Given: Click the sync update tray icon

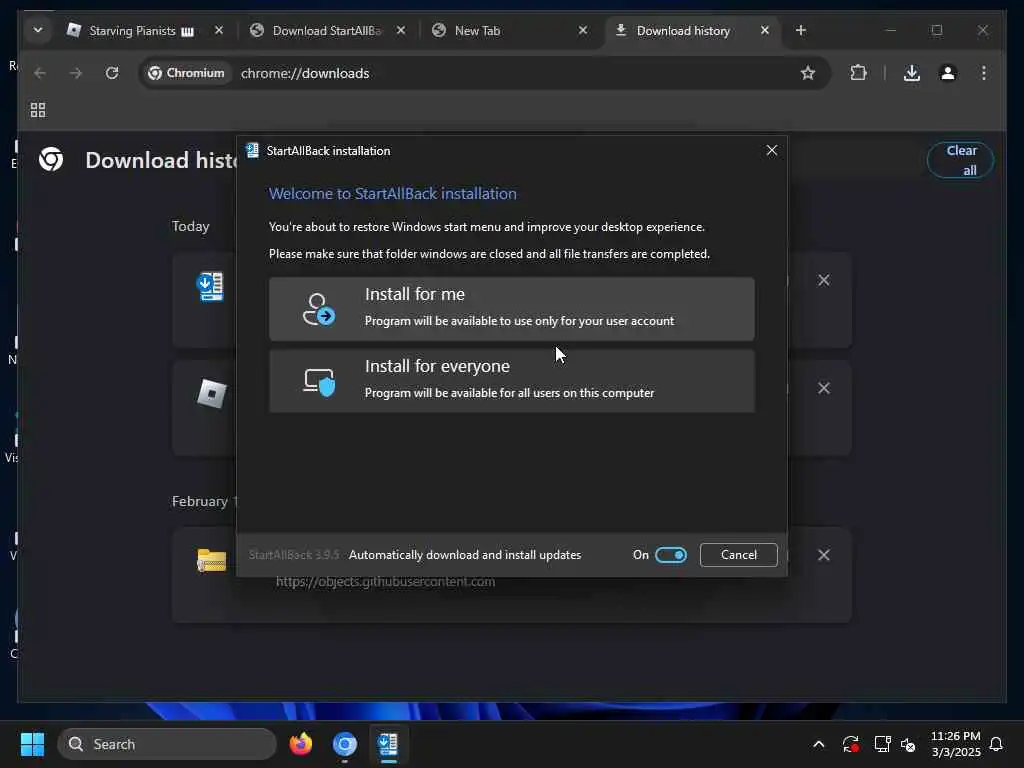Looking at the screenshot, I should pyautogui.click(x=850, y=744).
